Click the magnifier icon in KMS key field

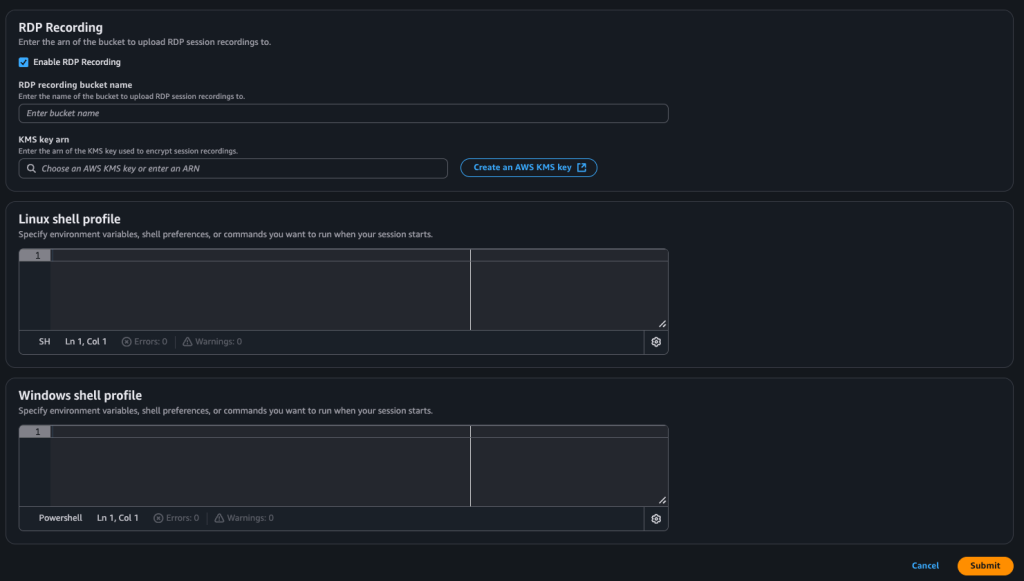tap(32, 169)
